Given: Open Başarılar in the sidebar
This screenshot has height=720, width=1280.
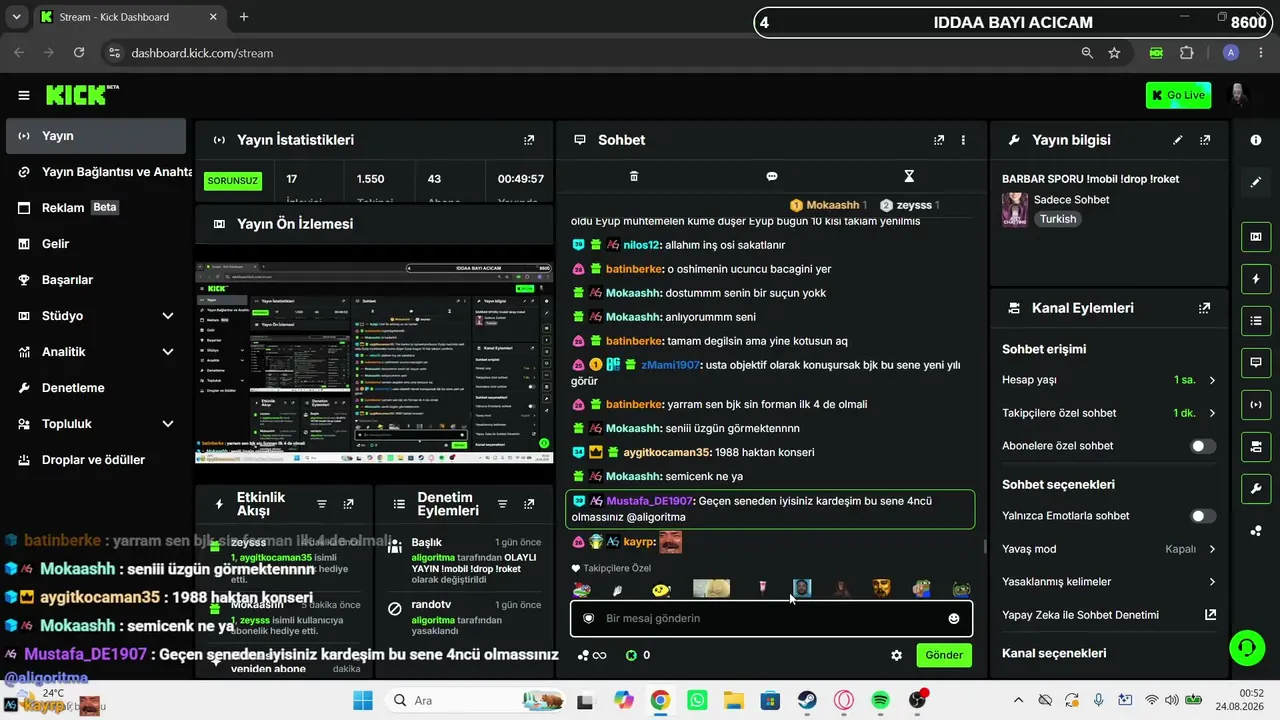Looking at the screenshot, I should click(x=96, y=280).
